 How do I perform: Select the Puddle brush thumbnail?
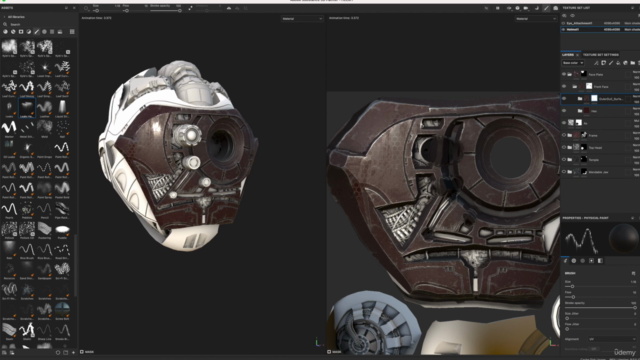[62, 229]
